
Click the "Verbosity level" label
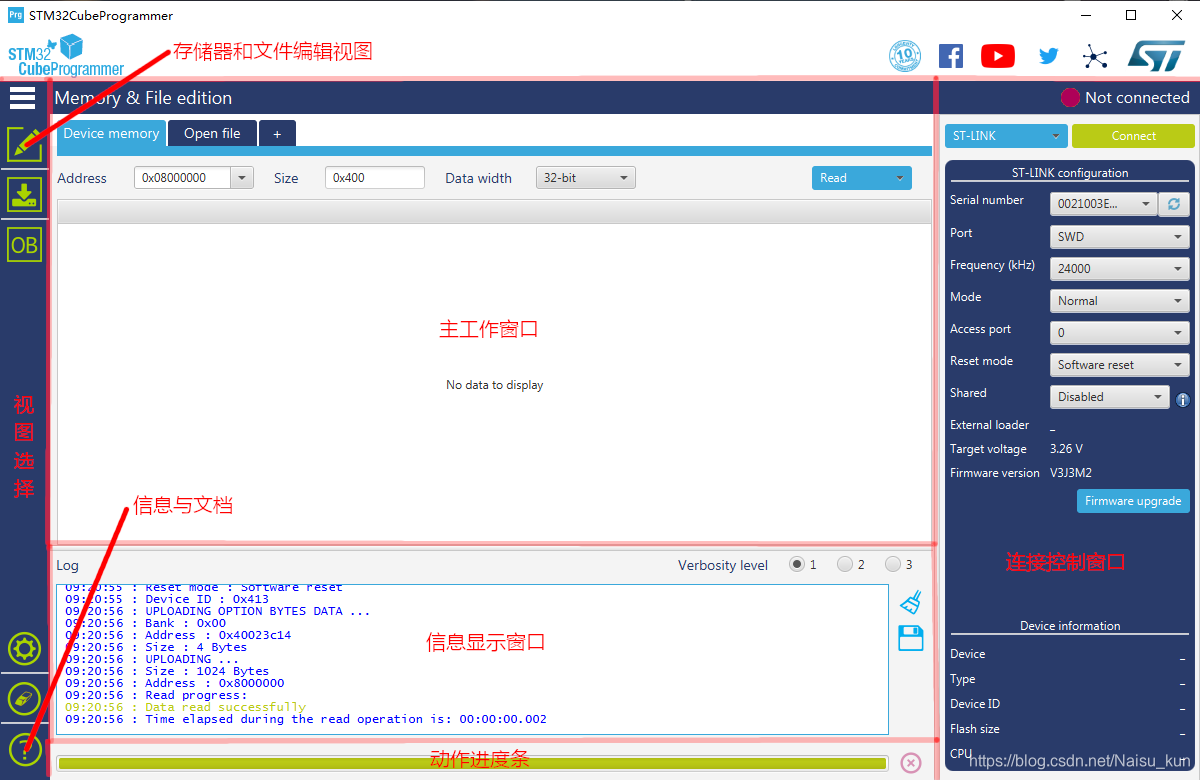(x=723, y=565)
